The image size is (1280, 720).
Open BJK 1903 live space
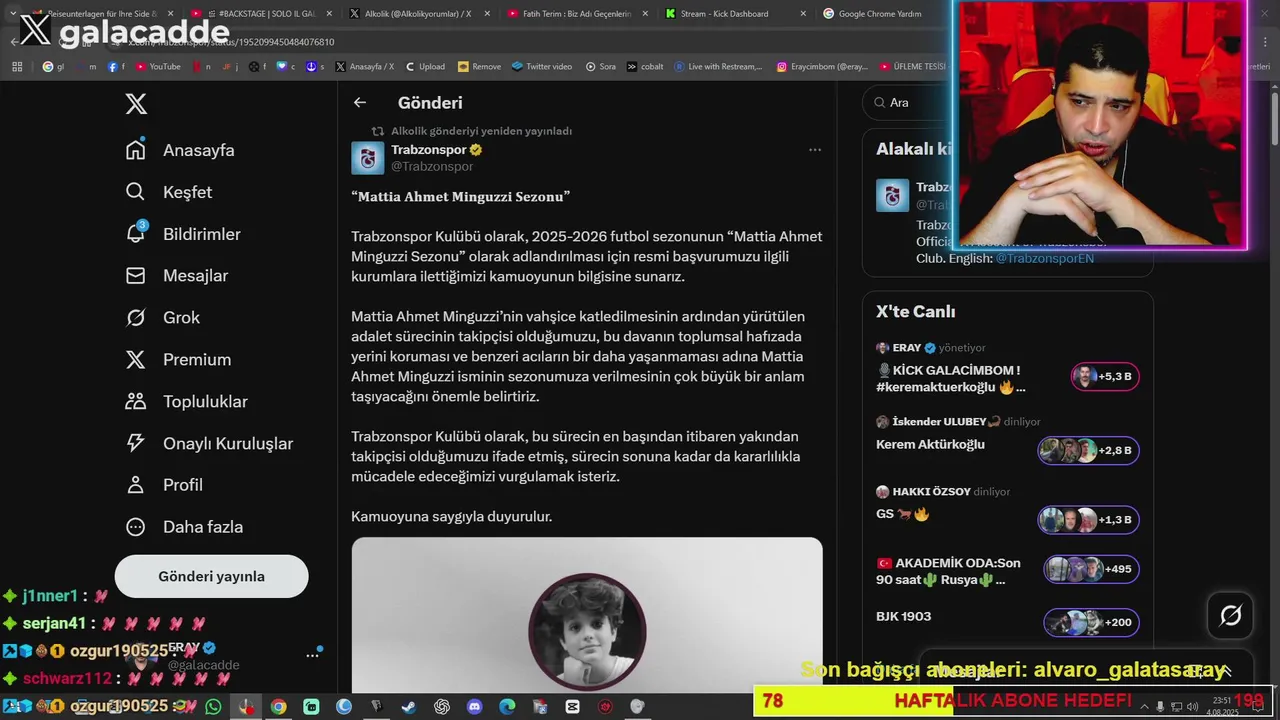[903, 616]
